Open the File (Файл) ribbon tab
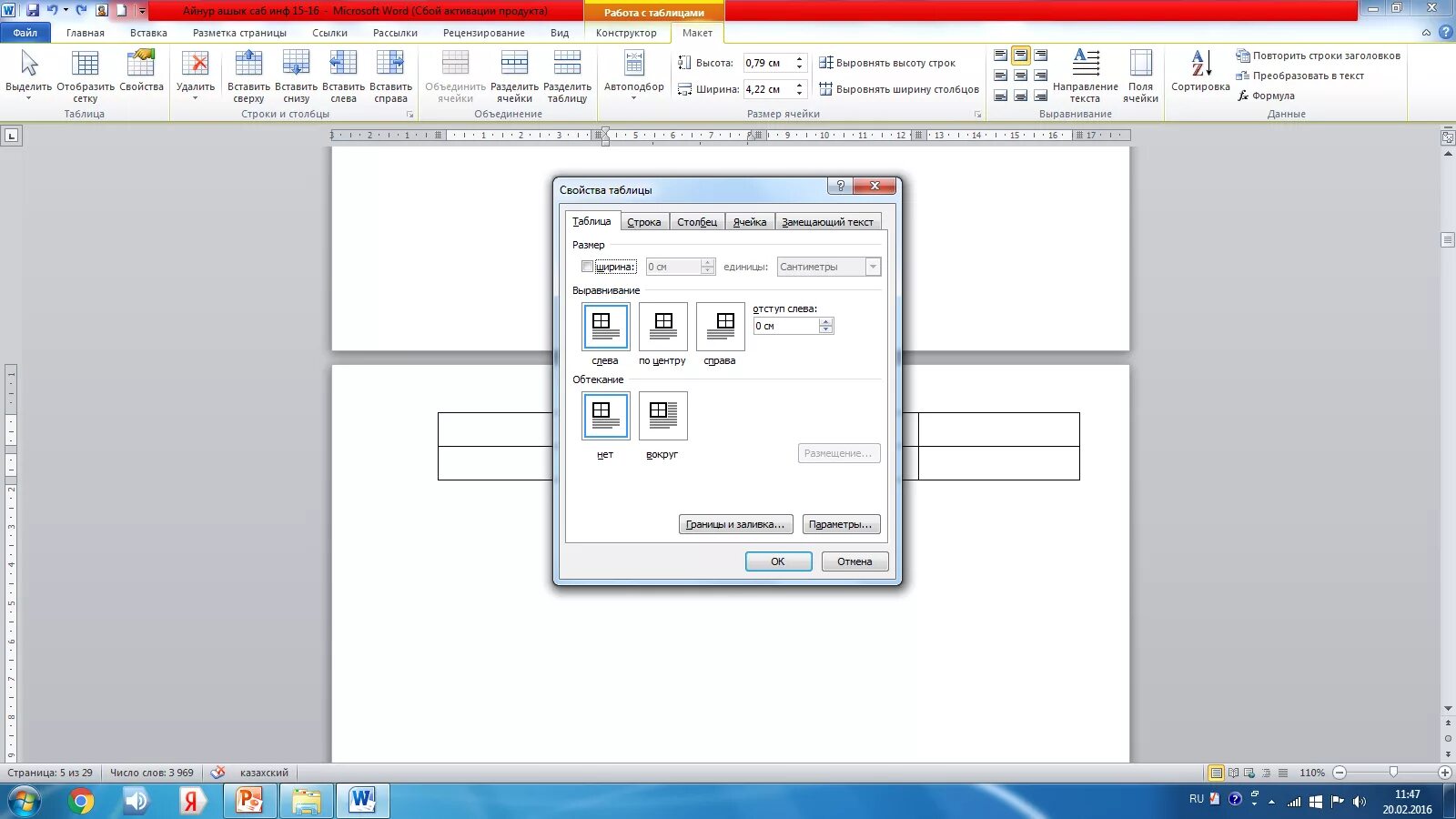Image resolution: width=1456 pixels, height=819 pixels. (x=25, y=33)
